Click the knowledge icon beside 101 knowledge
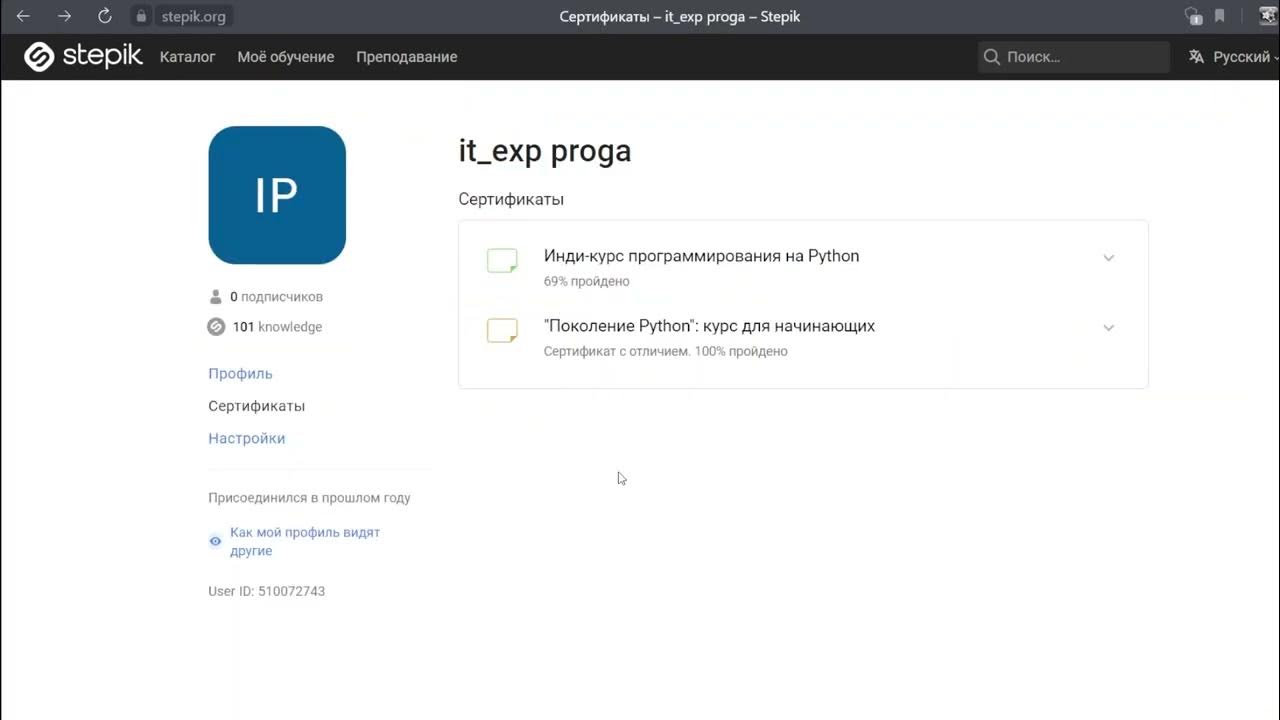 point(215,327)
